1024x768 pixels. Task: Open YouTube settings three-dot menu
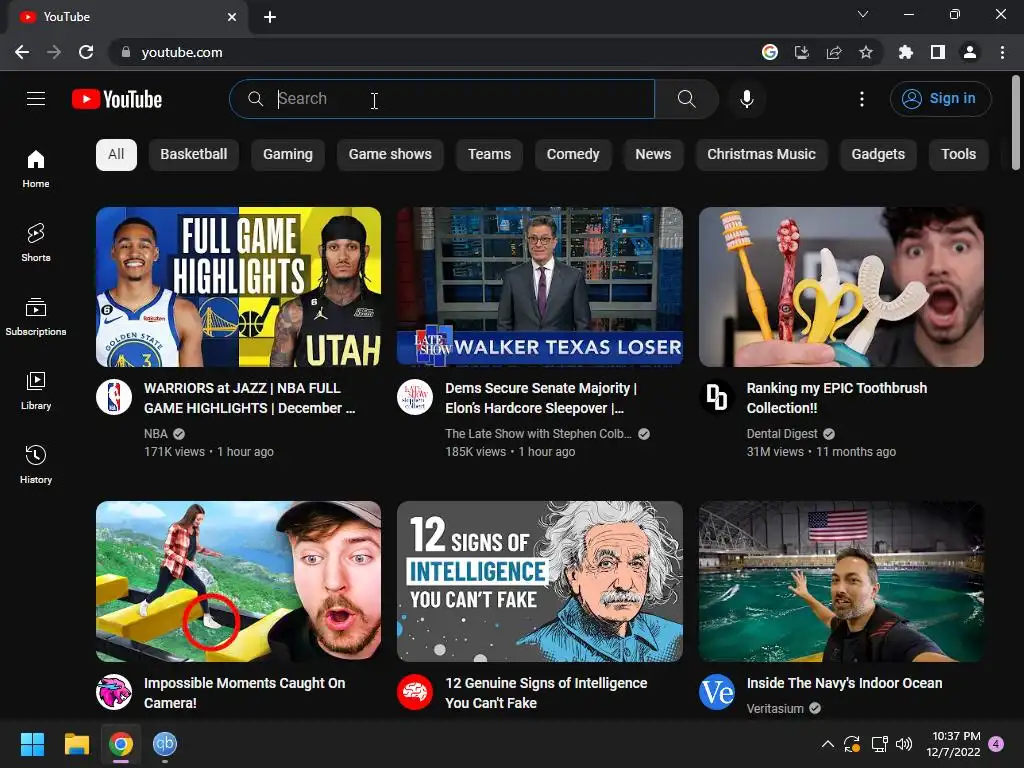(x=861, y=99)
